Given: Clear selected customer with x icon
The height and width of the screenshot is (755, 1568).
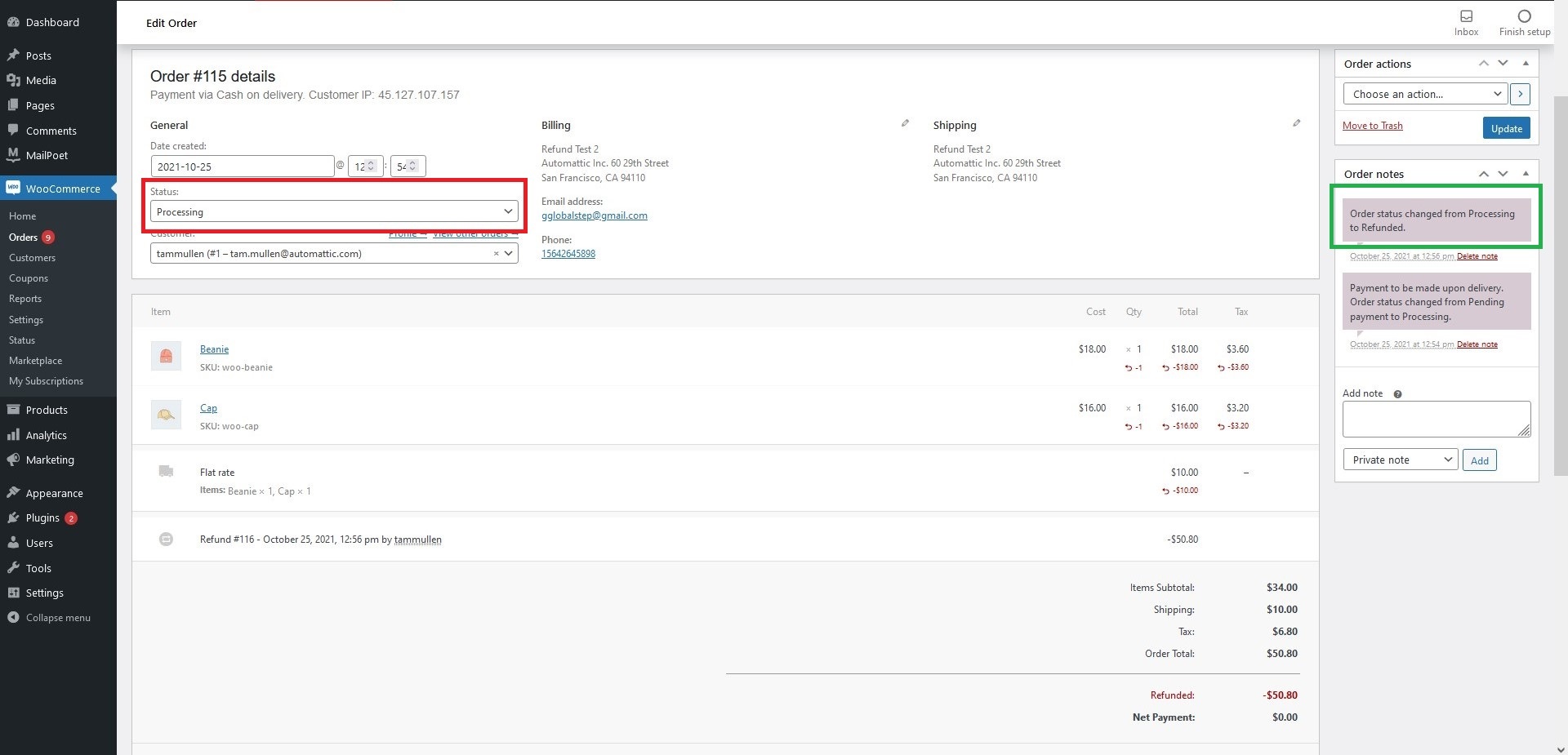Looking at the screenshot, I should click(496, 254).
